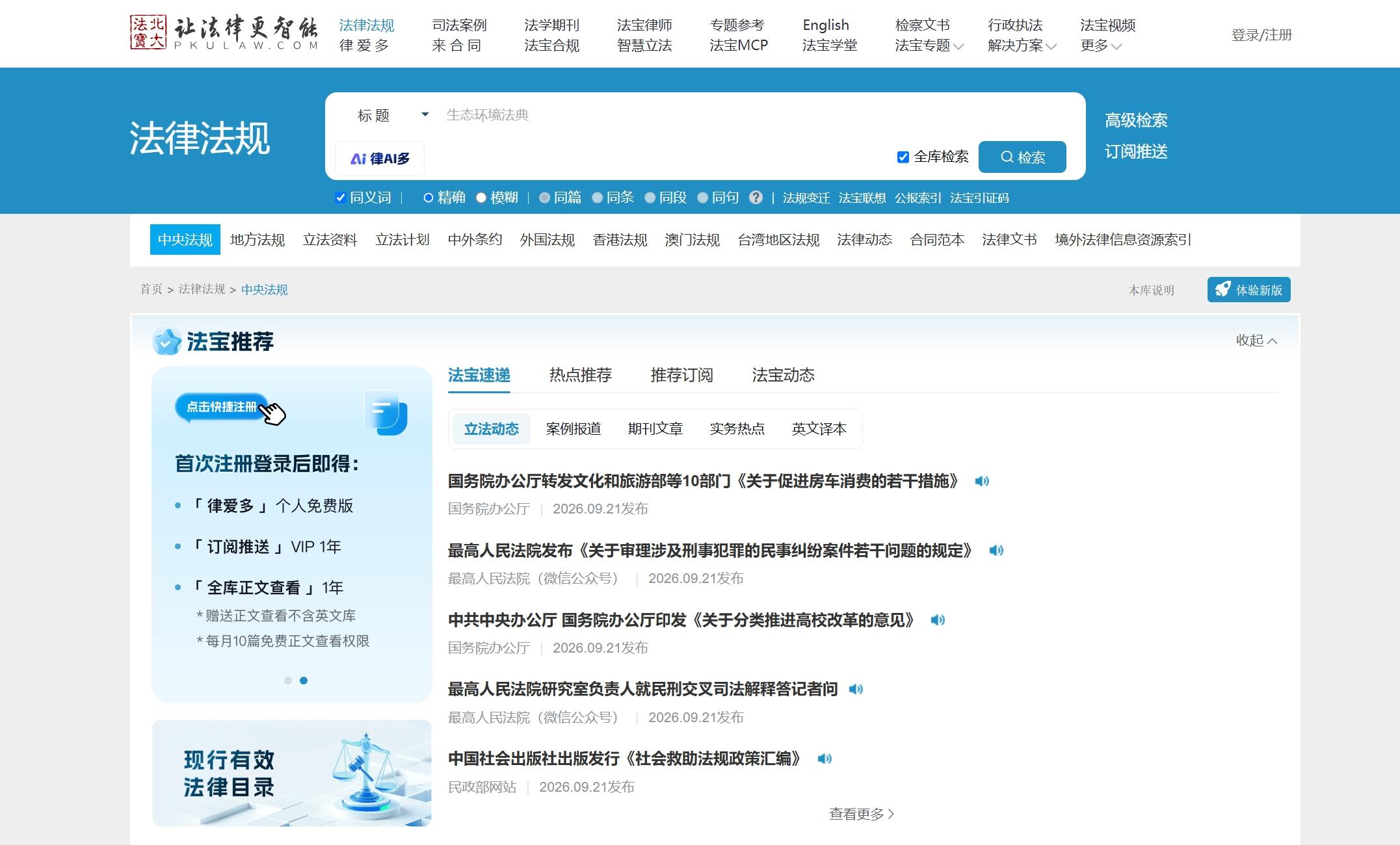Click the rocket 体验新版 button
Image resolution: width=1400 pixels, height=845 pixels.
[1248, 290]
